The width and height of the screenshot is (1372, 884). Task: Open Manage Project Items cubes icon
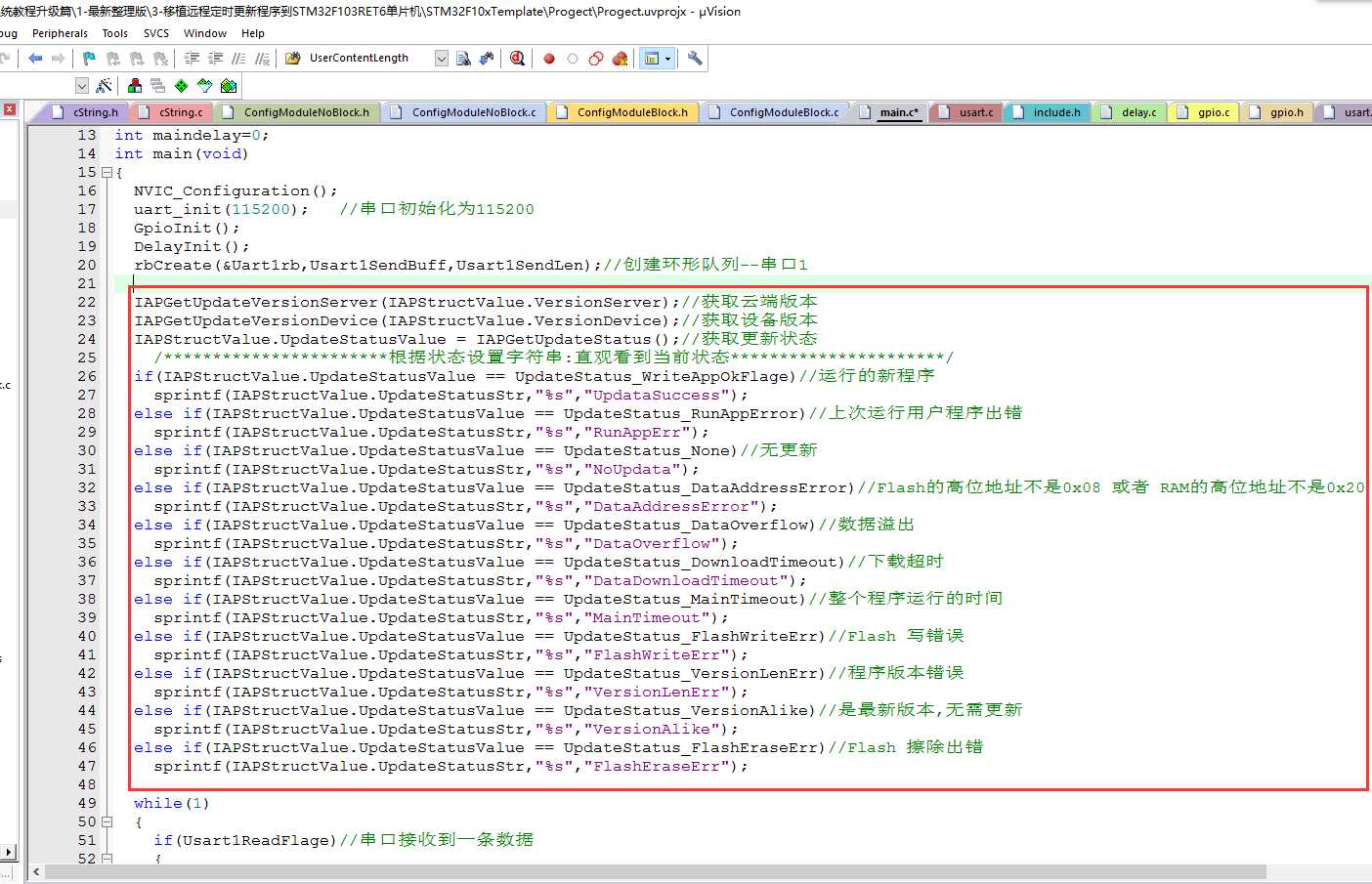click(x=135, y=86)
